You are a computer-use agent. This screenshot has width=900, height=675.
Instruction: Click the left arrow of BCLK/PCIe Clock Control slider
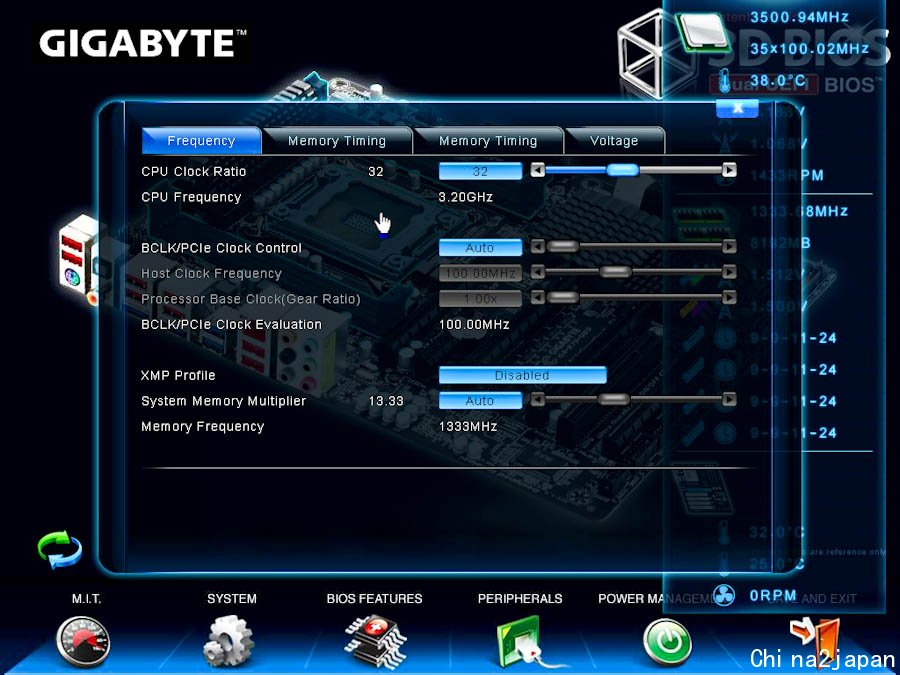point(538,247)
